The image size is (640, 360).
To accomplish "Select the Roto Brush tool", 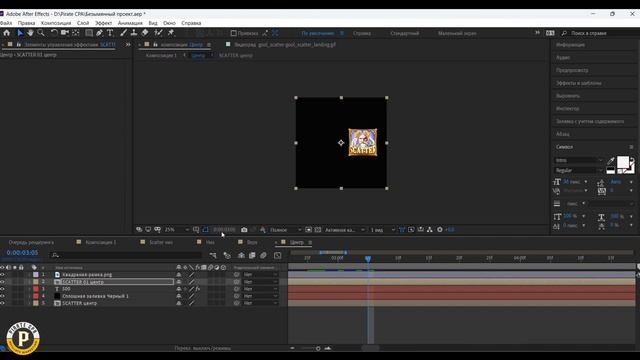I will (158, 33).
